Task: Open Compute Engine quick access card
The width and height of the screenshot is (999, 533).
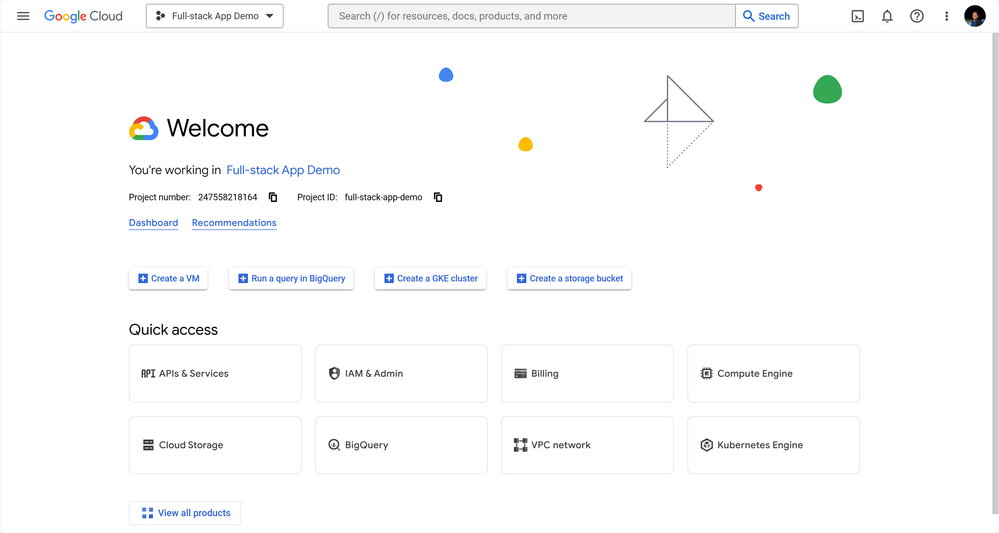Action: click(773, 374)
